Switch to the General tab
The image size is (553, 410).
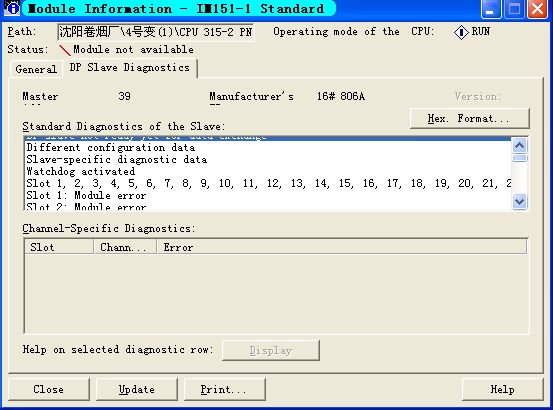[36, 69]
